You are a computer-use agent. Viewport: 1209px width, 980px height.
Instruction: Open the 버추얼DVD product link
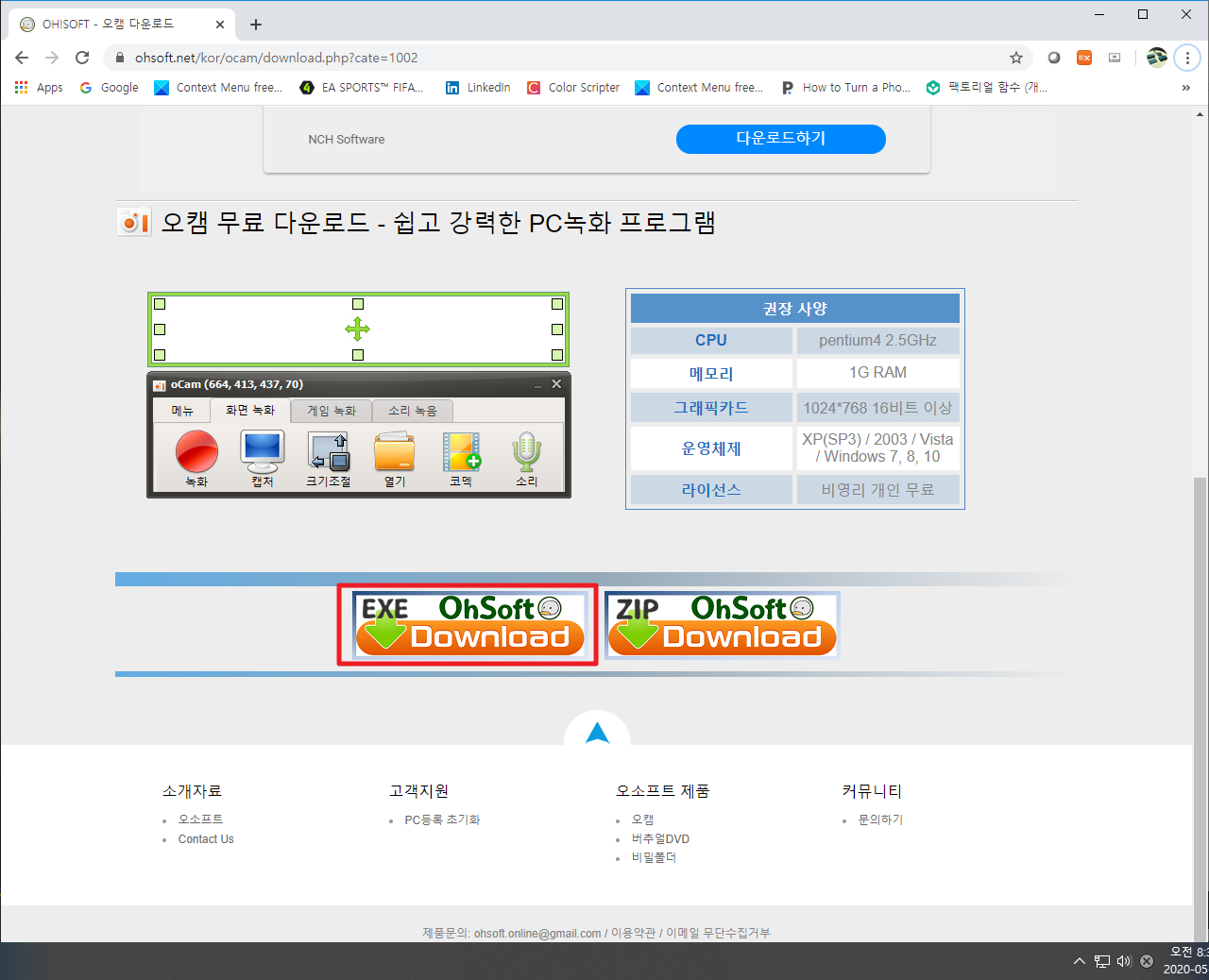tap(660, 839)
